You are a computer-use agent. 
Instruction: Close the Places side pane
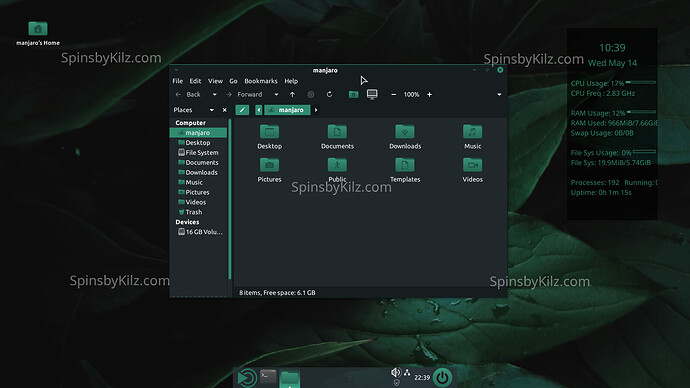(x=224, y=110)
